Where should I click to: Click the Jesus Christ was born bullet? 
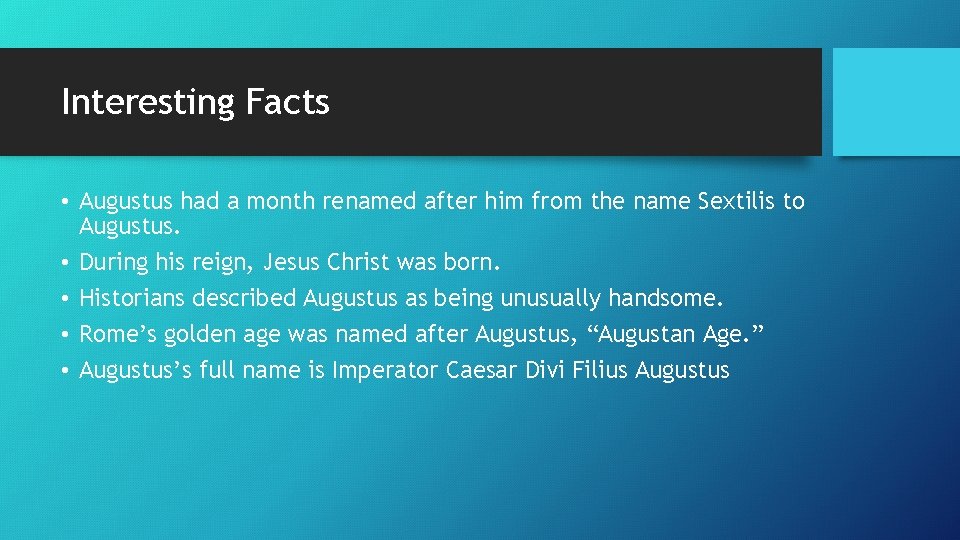pos(290,262)
